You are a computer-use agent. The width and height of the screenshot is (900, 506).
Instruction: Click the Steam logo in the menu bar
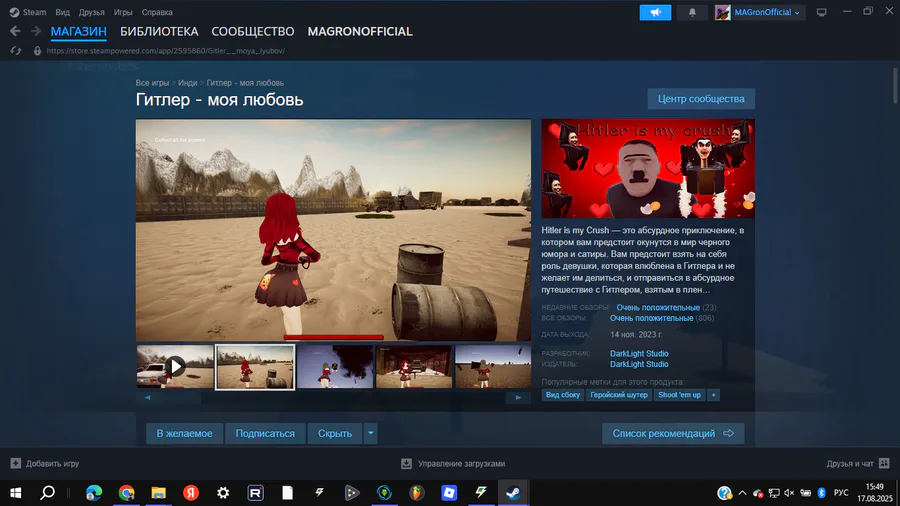click(x=14, y=12)
